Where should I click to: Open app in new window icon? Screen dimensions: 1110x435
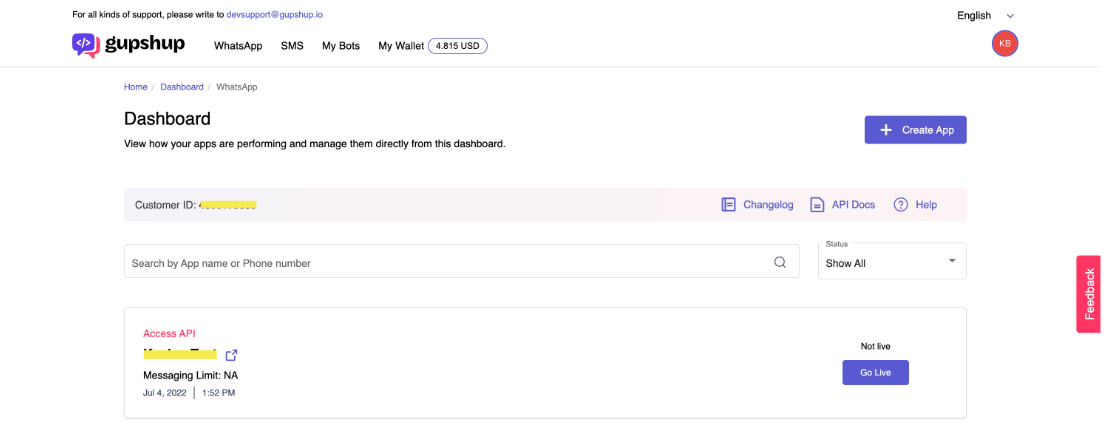pyautogui.click(x=231, y=355)
